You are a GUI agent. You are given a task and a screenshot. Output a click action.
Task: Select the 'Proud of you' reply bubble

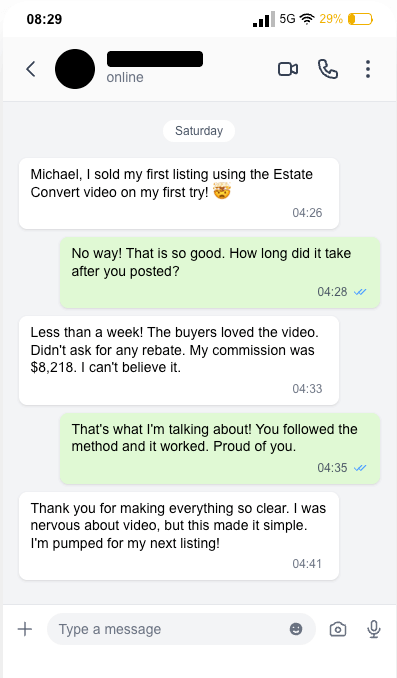[220, 448]
